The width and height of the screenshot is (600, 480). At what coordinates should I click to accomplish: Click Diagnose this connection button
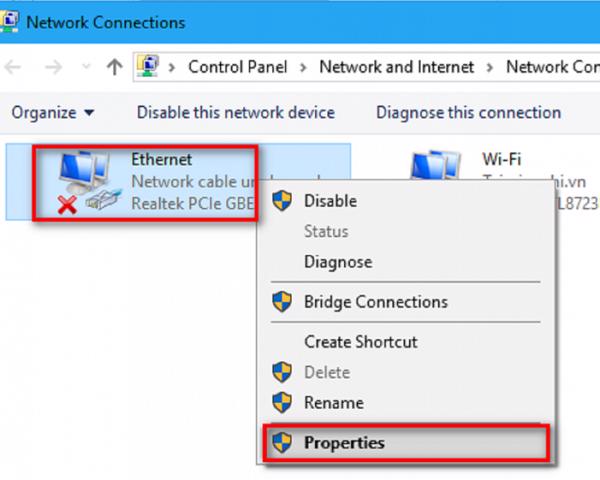(x=468, y=112)
